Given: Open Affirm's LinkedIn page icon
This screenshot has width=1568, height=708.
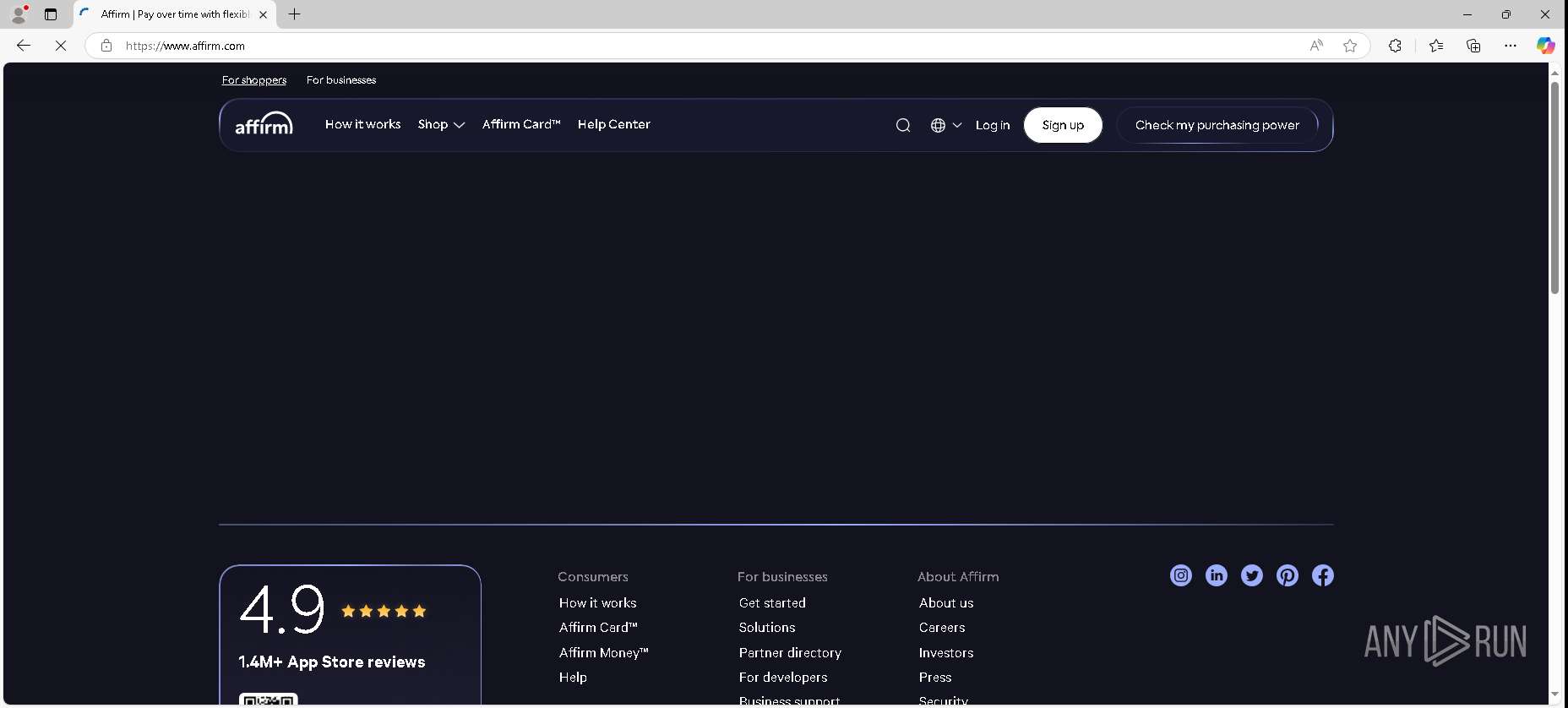Looking at the screenshot, I should pyautogui.click(x=1217, y=575).
